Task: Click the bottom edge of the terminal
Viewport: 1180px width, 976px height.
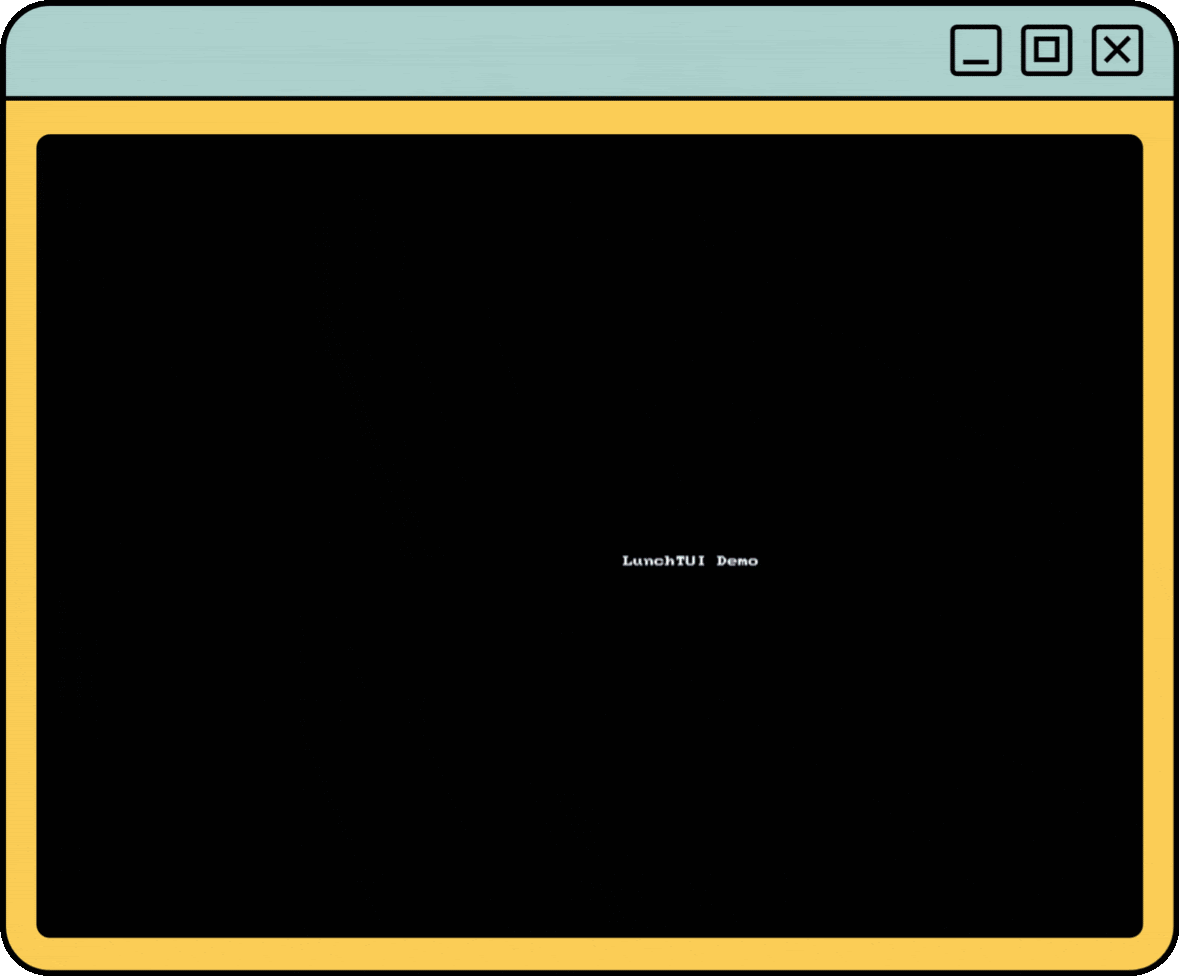Action: point(590,915)
